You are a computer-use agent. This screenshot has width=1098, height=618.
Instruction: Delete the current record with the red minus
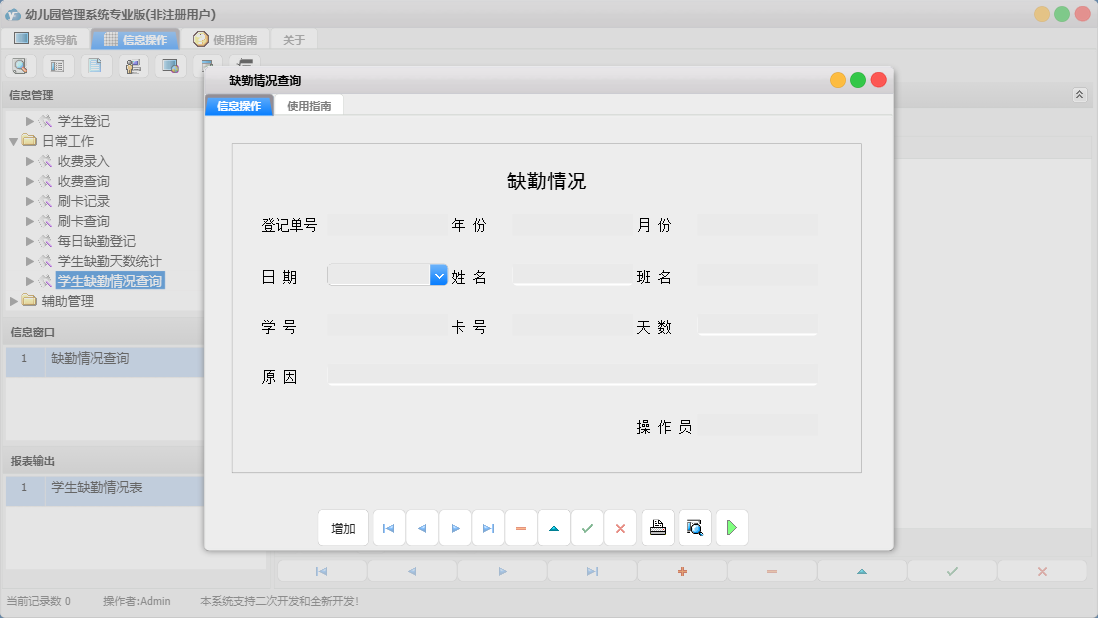pos(520,527)
